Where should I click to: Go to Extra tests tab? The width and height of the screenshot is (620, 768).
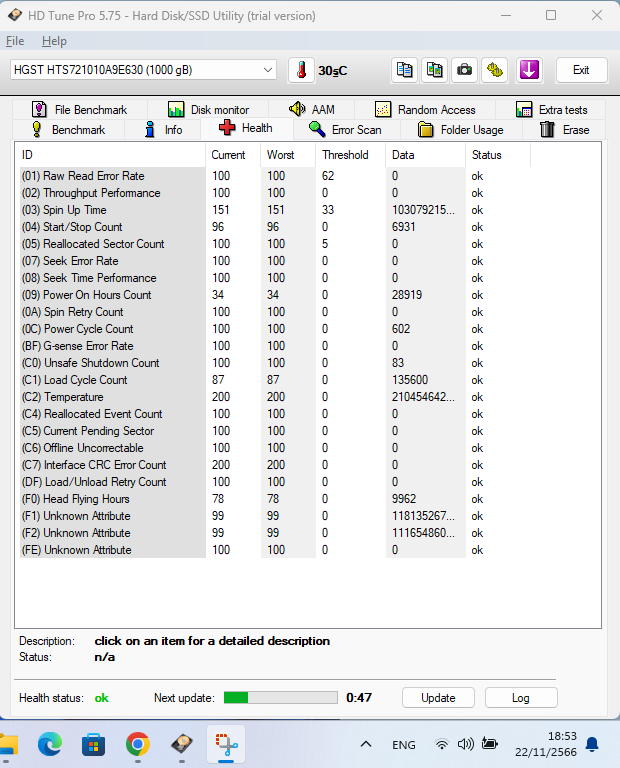click(x=551, y=110)
